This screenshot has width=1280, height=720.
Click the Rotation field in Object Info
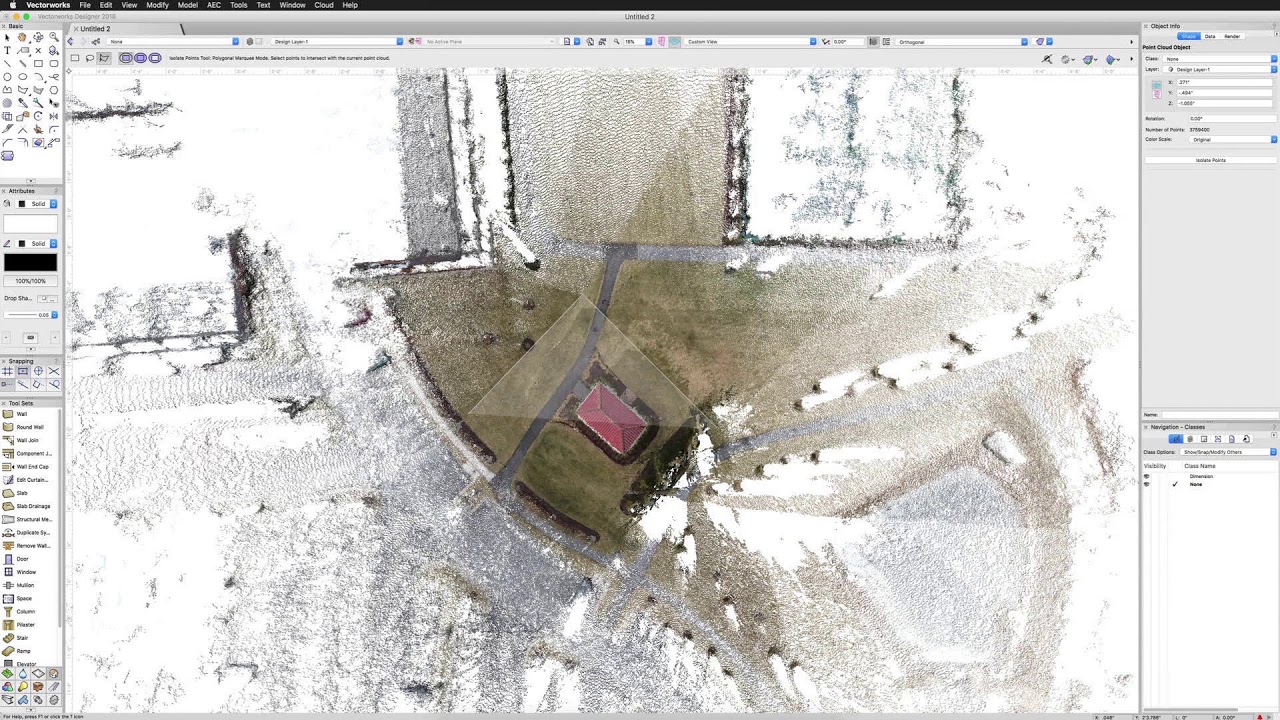click(x=1232, y=118)
